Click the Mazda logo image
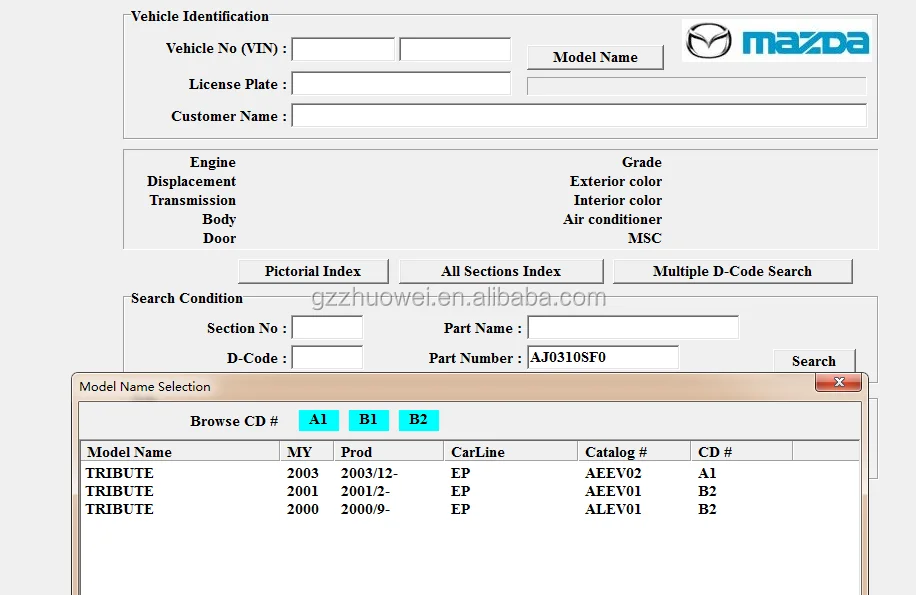Image resolution: width=916 pixels, height=595 pixels. tap(777, 41)
